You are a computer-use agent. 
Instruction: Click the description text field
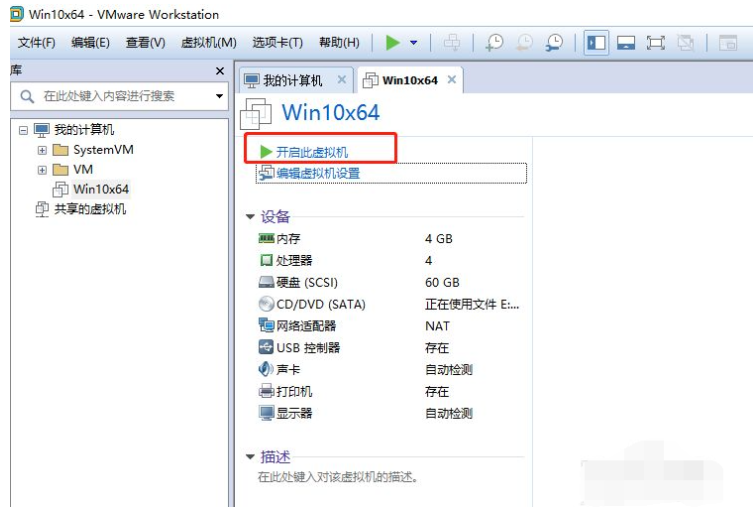tap(338, 477)
